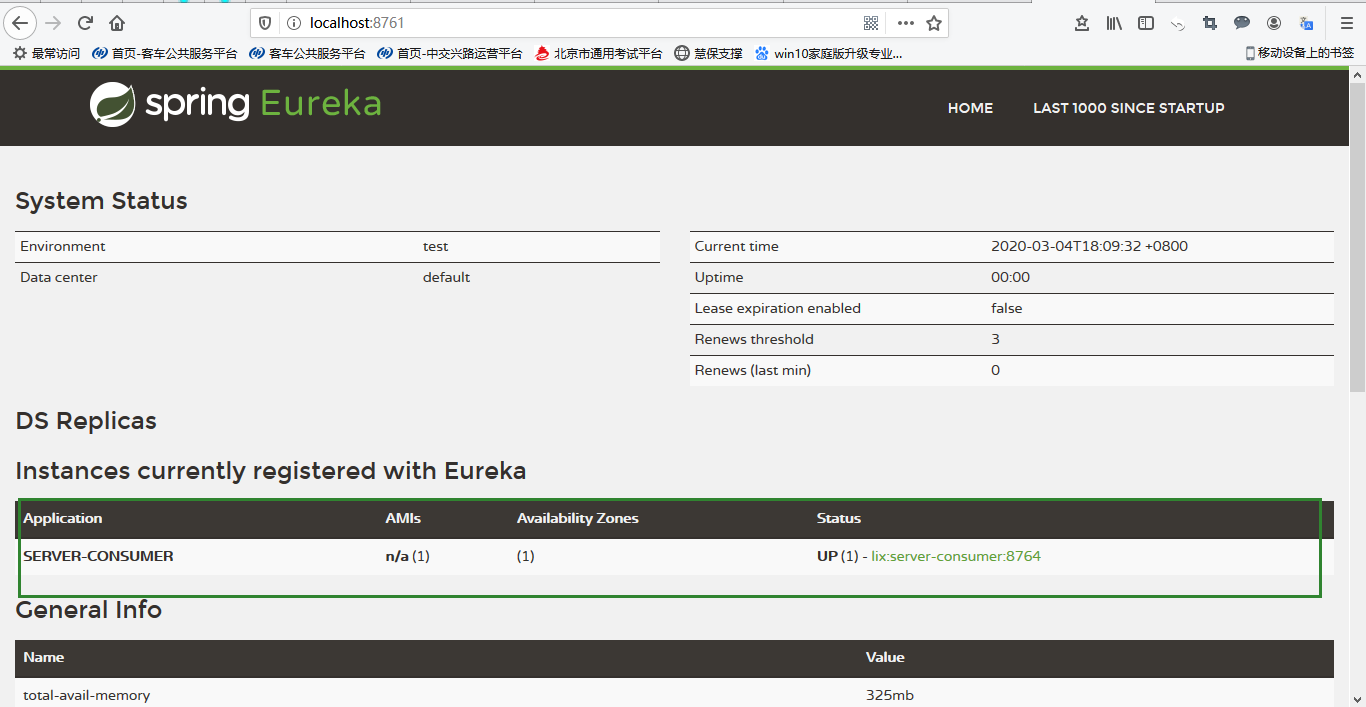Toggle the sidebar view
The width and height of the screenshot is (1366, 707).
click(x=1146, y=22)
